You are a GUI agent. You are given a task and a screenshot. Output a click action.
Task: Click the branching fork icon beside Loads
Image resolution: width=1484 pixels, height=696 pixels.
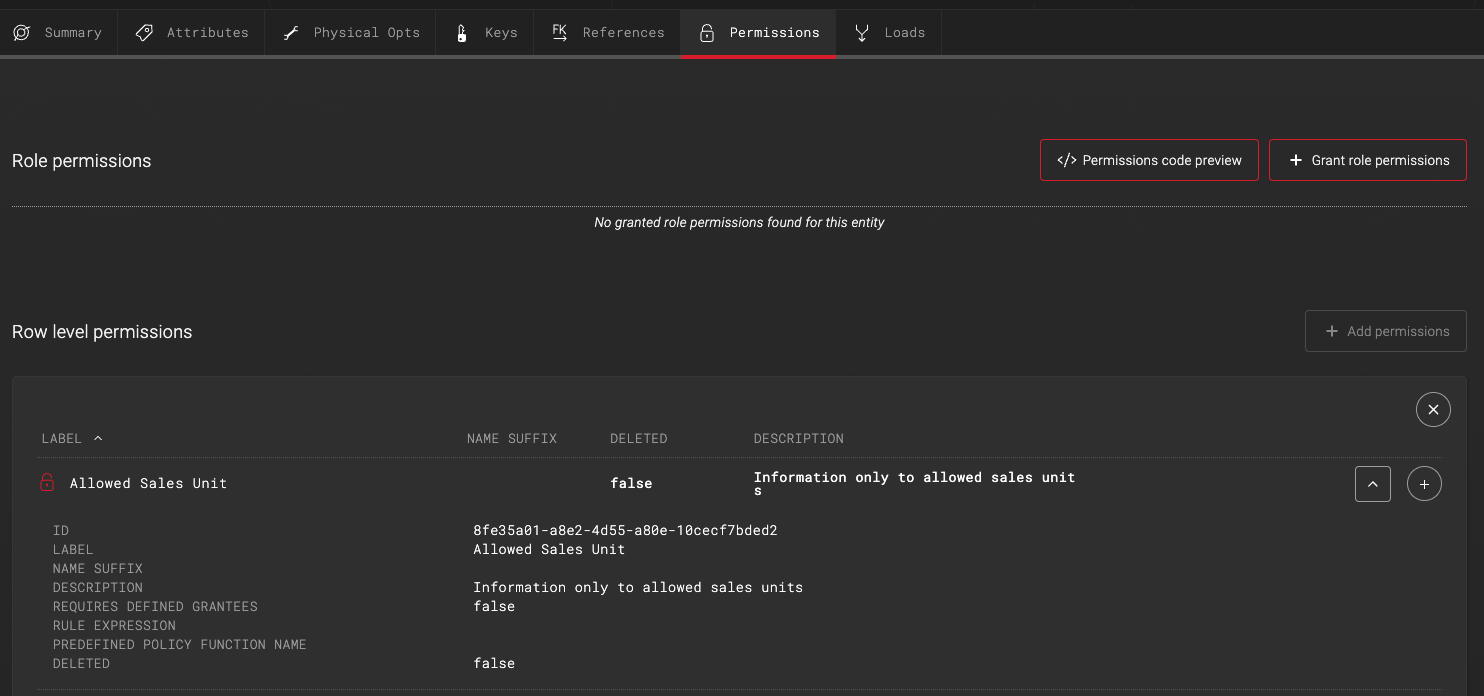coord(861,32)
